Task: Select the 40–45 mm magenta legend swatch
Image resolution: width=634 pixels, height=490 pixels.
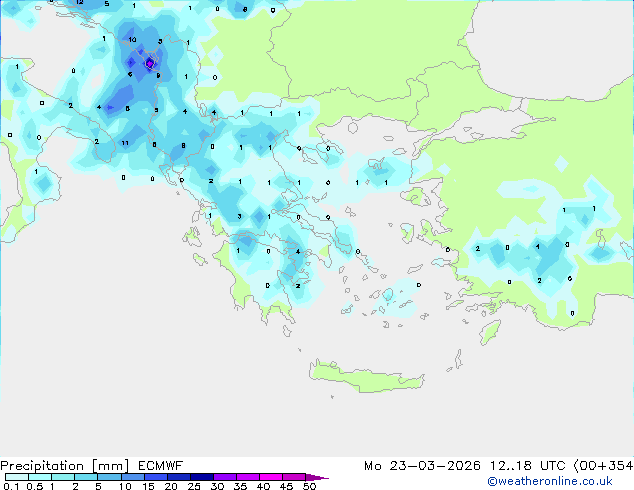Action: click(x=271, y=477)
